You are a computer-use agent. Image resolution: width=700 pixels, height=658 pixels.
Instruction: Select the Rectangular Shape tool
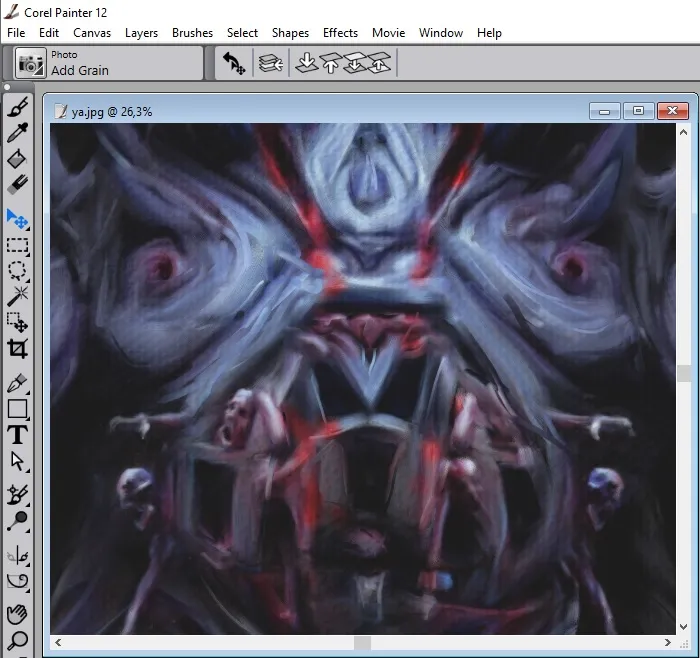[x=17, y=409]
